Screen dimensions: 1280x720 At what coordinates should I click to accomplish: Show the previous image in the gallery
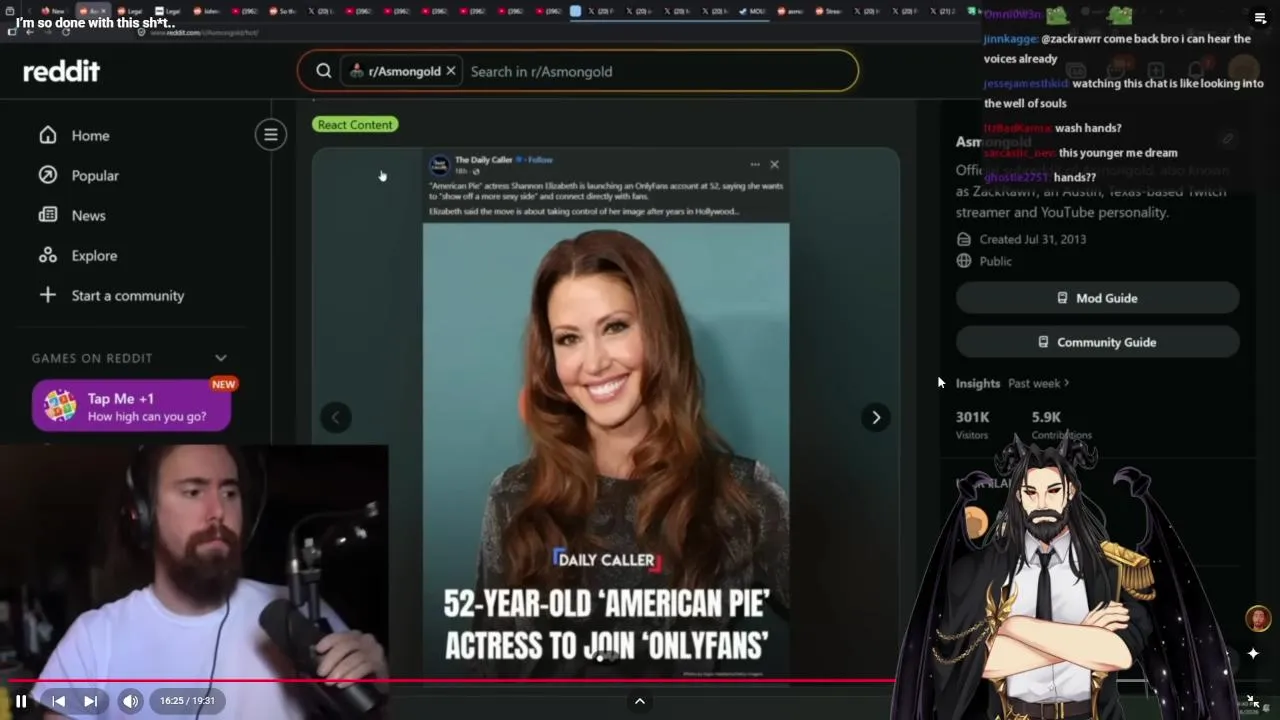point(336,418)
